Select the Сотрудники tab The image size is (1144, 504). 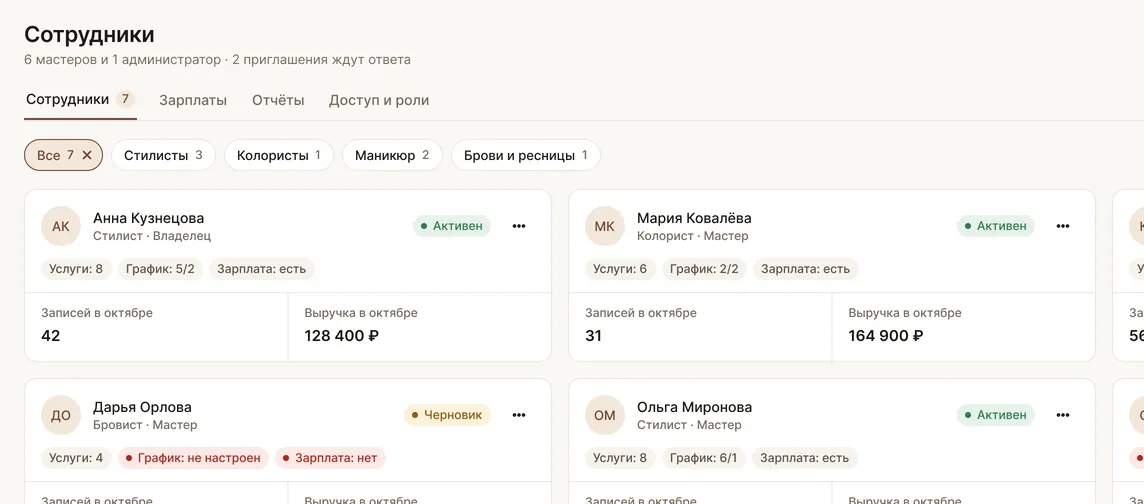[x=80, y=99]
